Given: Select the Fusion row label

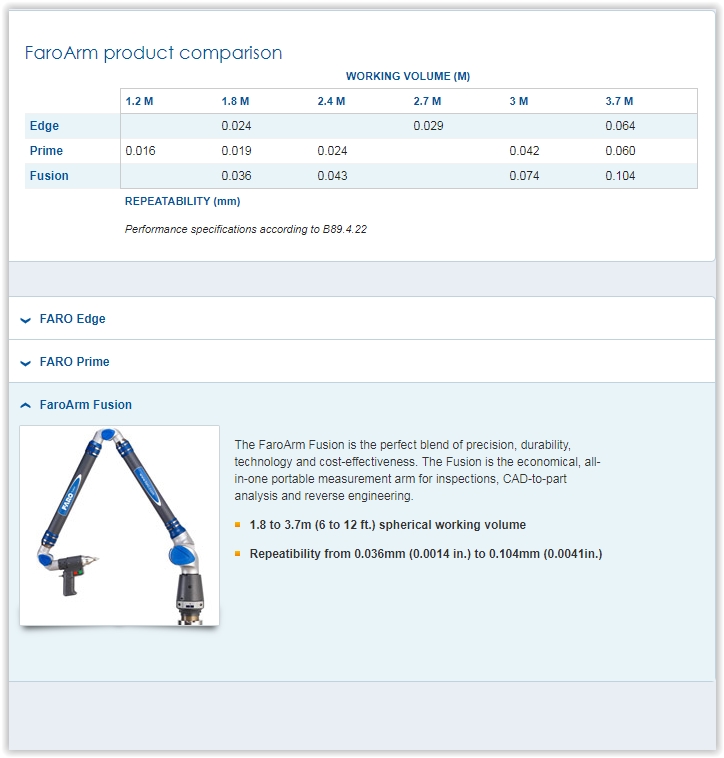Looking at the screenshot, I should 49,175.
